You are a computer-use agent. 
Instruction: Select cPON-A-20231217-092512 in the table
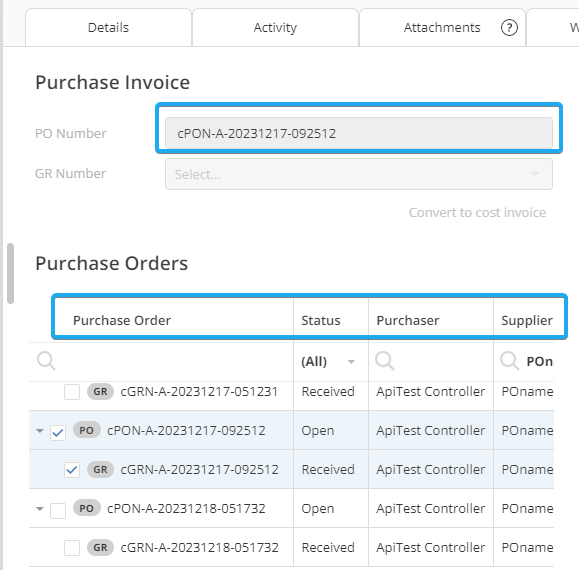(186, 430)
